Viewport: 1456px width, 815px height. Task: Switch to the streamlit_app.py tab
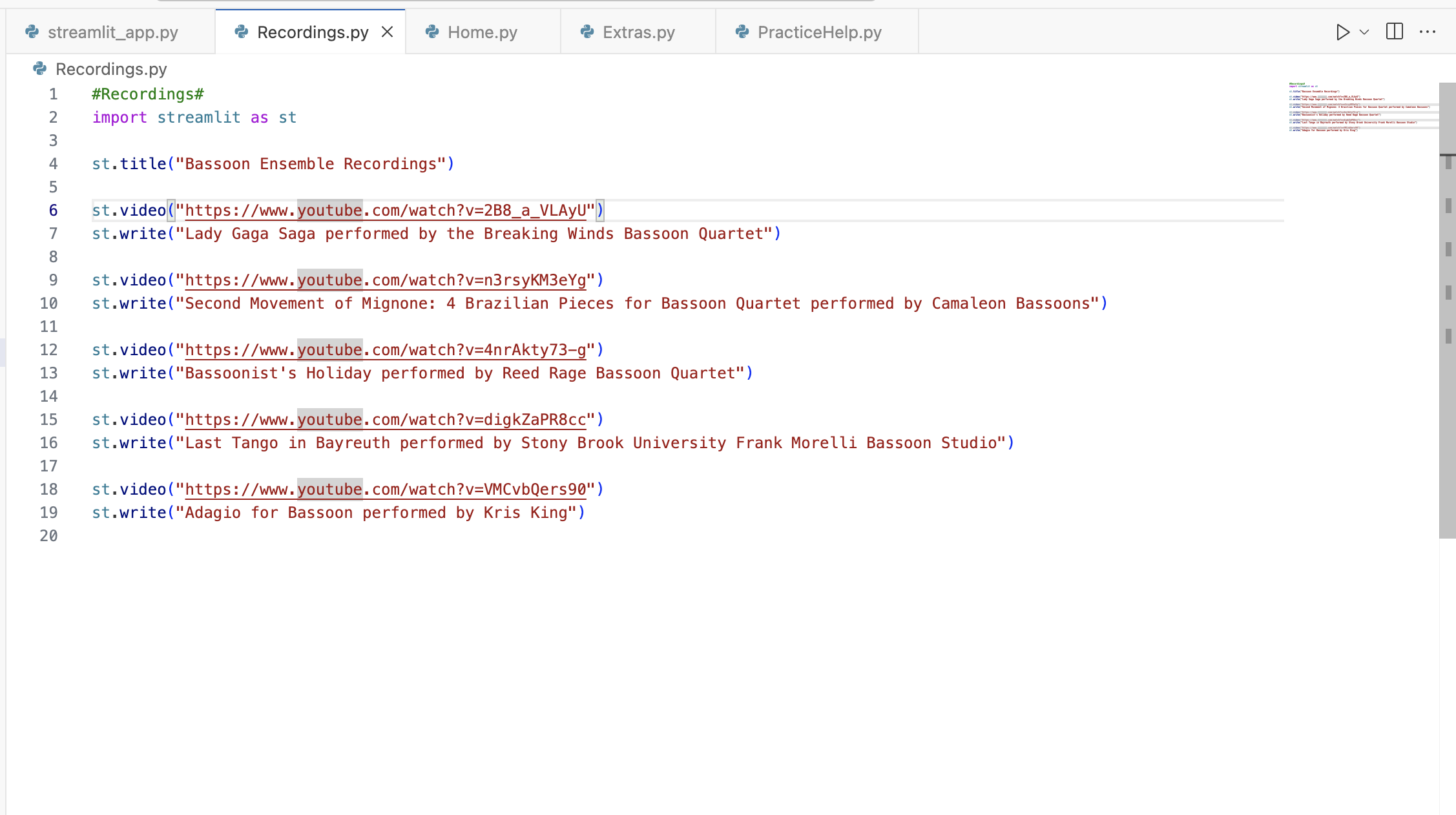click(x=112, y=32)
